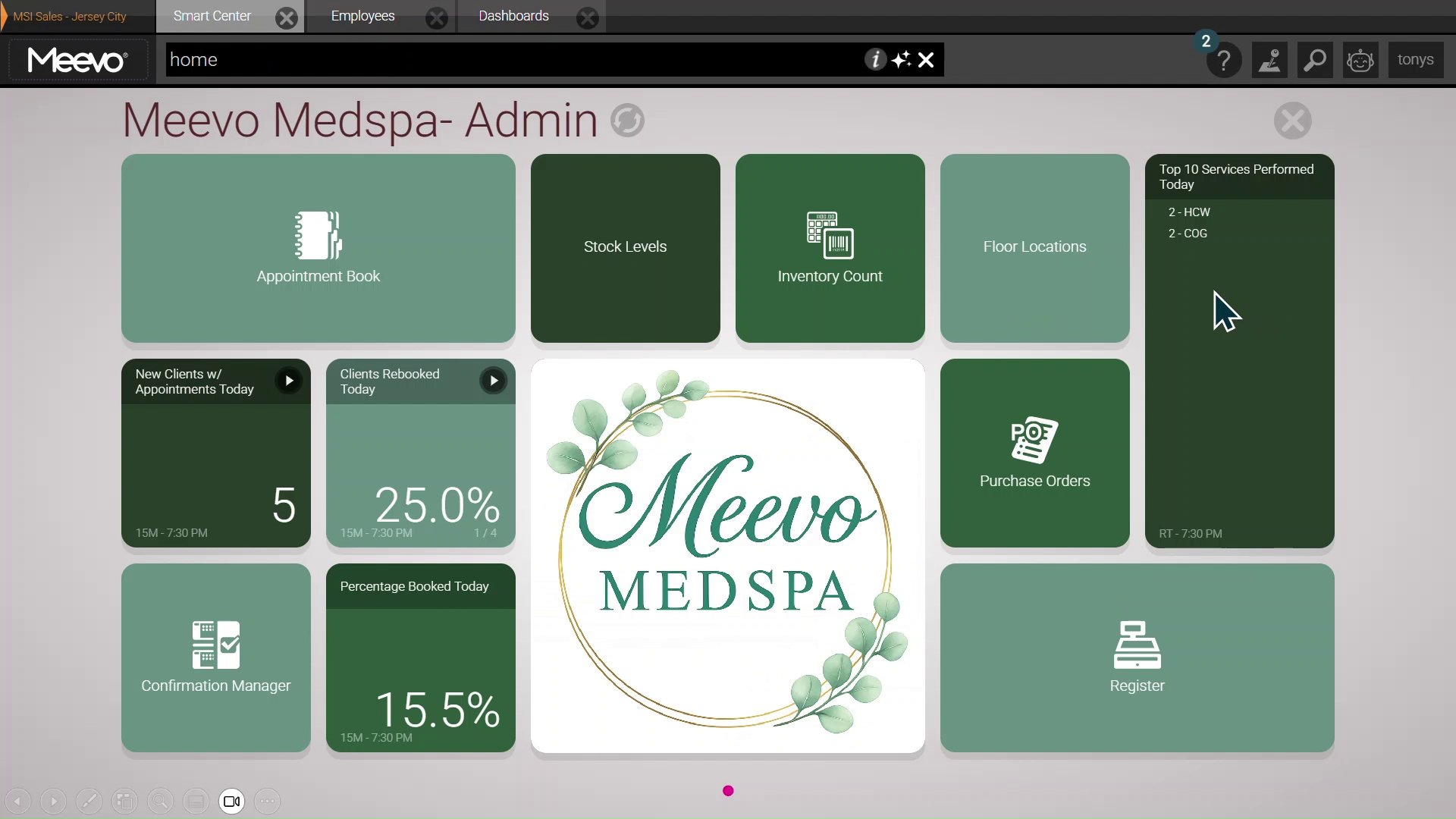Click the Meevo logo

[77, 60]
